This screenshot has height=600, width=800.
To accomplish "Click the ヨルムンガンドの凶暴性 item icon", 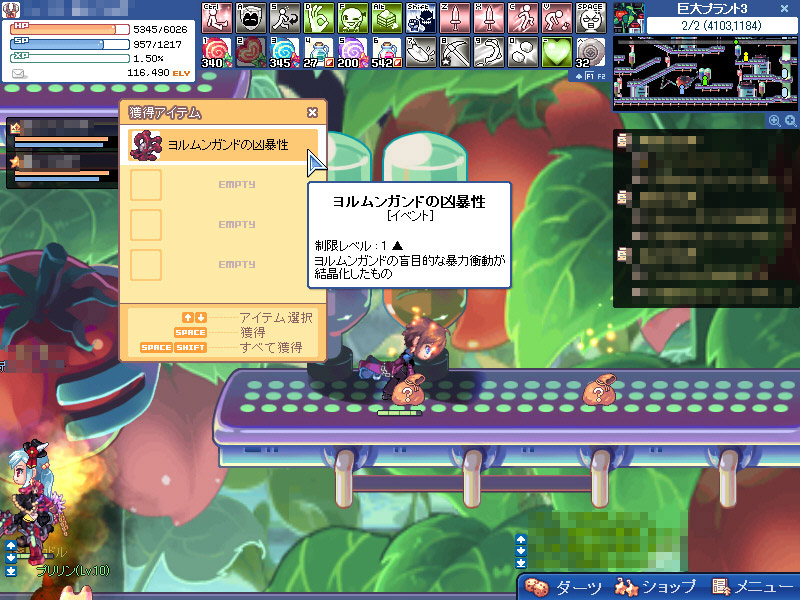I will [x=146, y=145].
